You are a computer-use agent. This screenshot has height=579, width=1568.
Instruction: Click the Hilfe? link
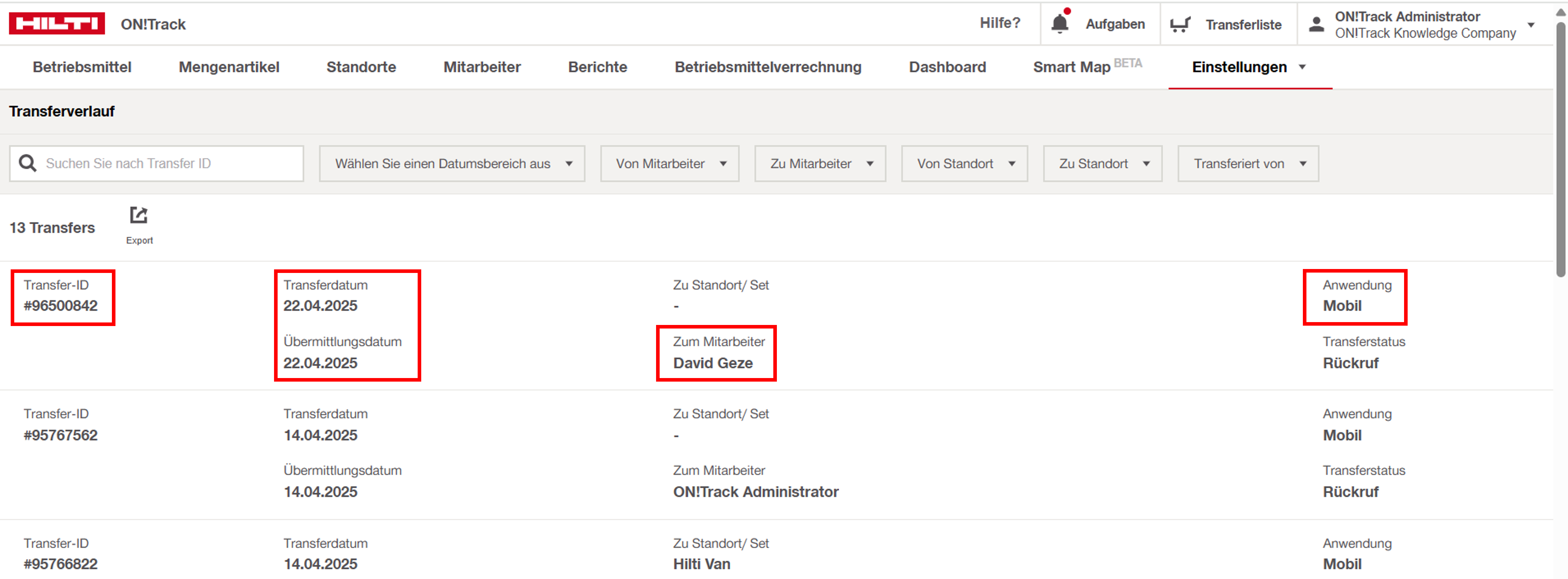1000,23
